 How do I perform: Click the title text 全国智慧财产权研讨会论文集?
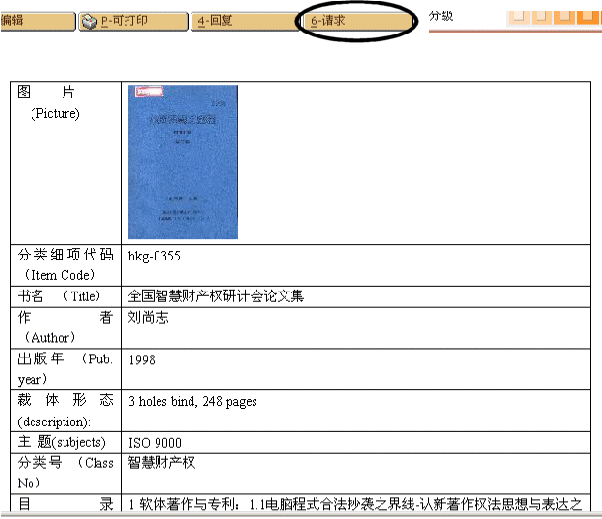215,296
